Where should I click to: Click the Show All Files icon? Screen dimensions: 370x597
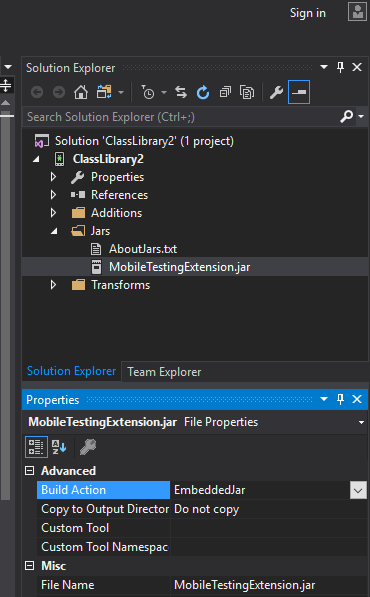tap(247, 92)
